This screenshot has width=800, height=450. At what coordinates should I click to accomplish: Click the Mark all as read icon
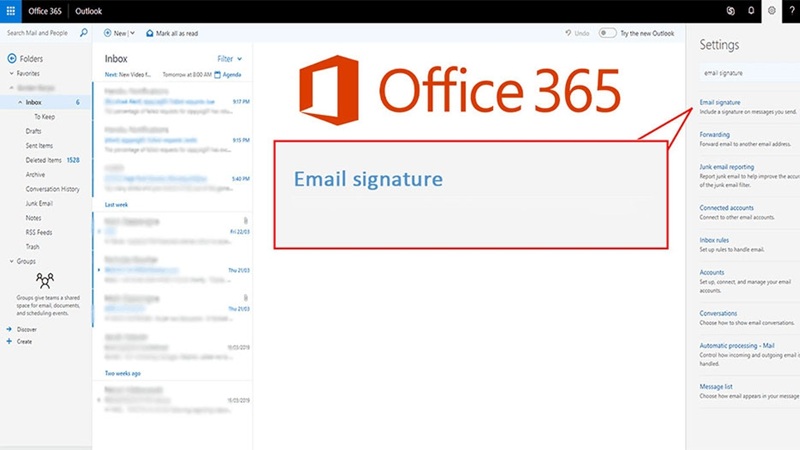pos(149,33)
